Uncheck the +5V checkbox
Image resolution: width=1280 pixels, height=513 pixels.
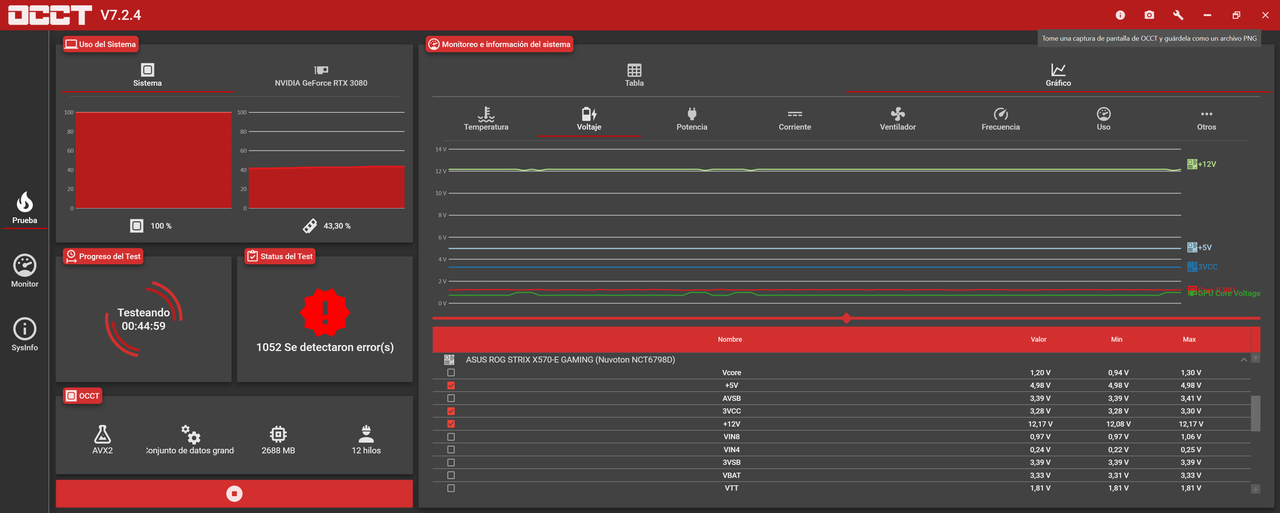(x=450, y=385)
